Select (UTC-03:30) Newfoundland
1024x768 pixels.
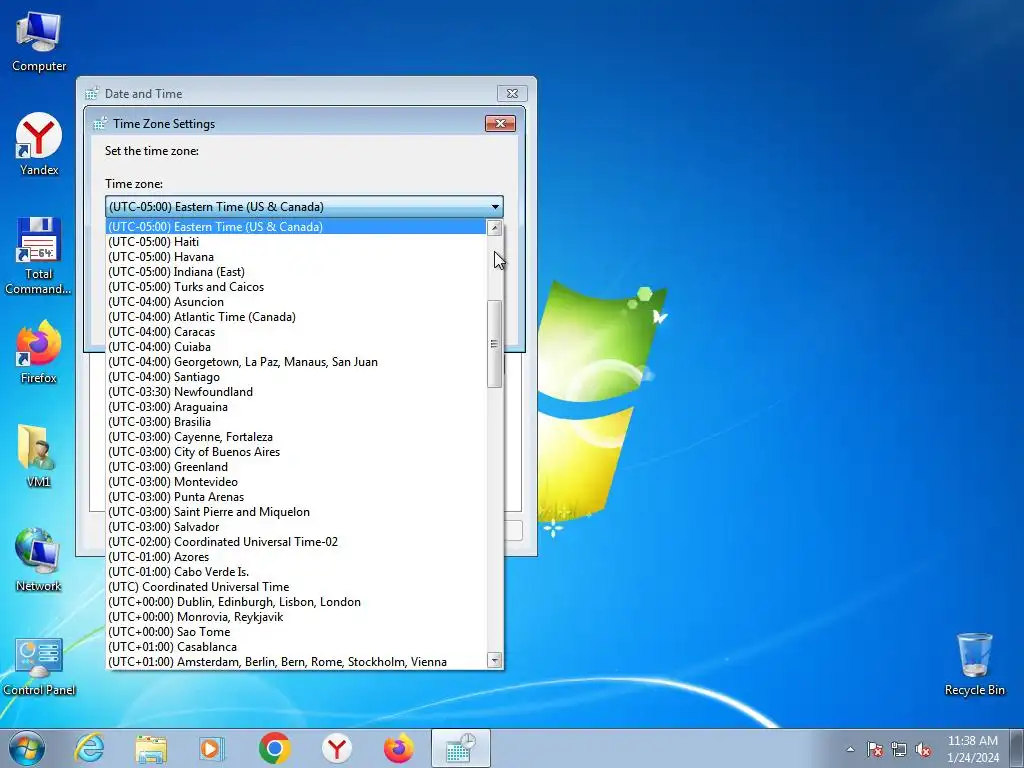pyautogui.click(x=296, y=392)
